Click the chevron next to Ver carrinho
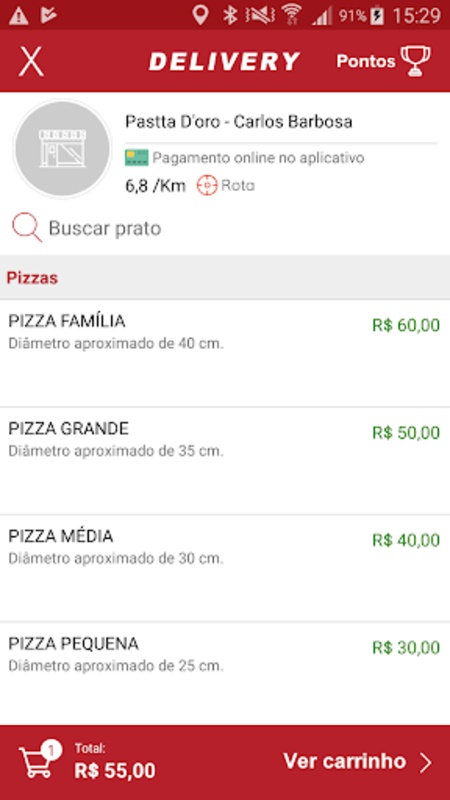 pyautogui.click(x=426, y=762)
